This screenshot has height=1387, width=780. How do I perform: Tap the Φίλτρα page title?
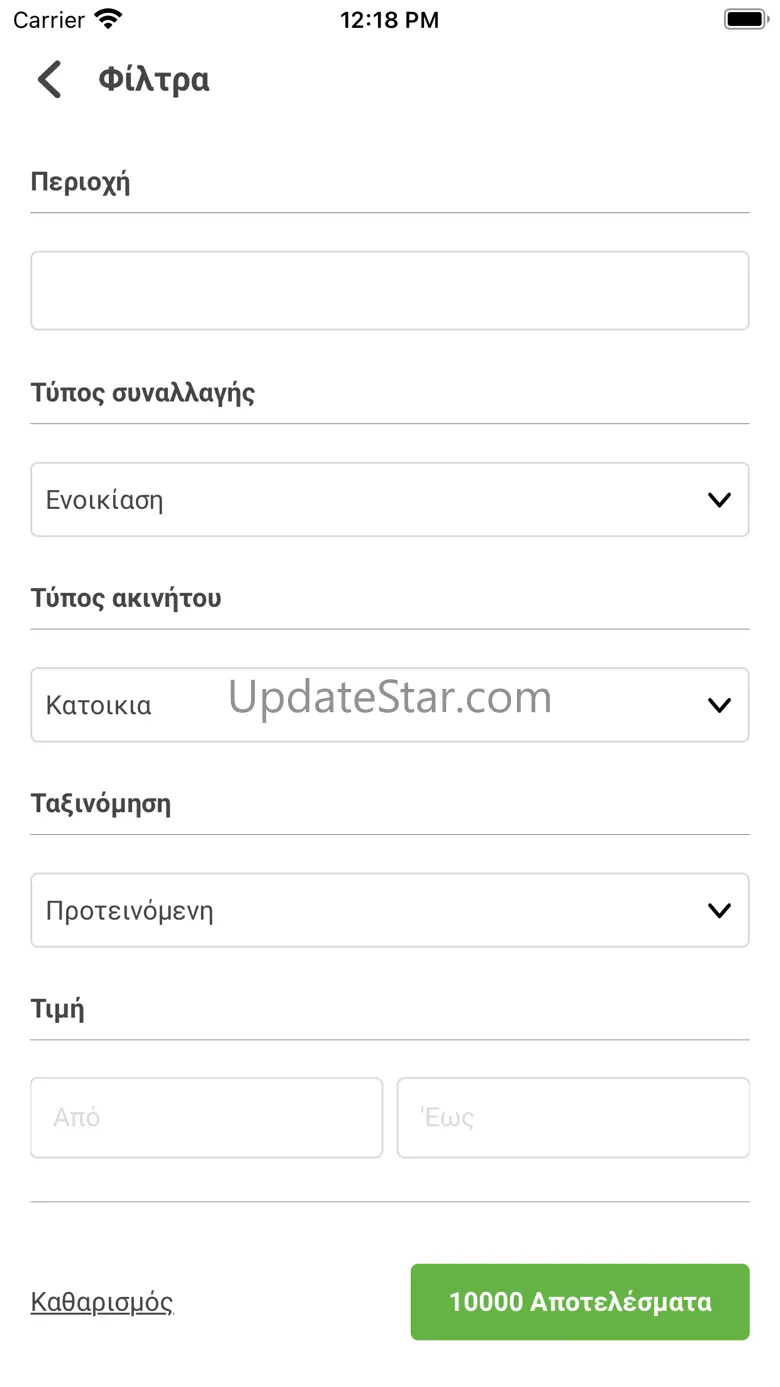(154, 79)
